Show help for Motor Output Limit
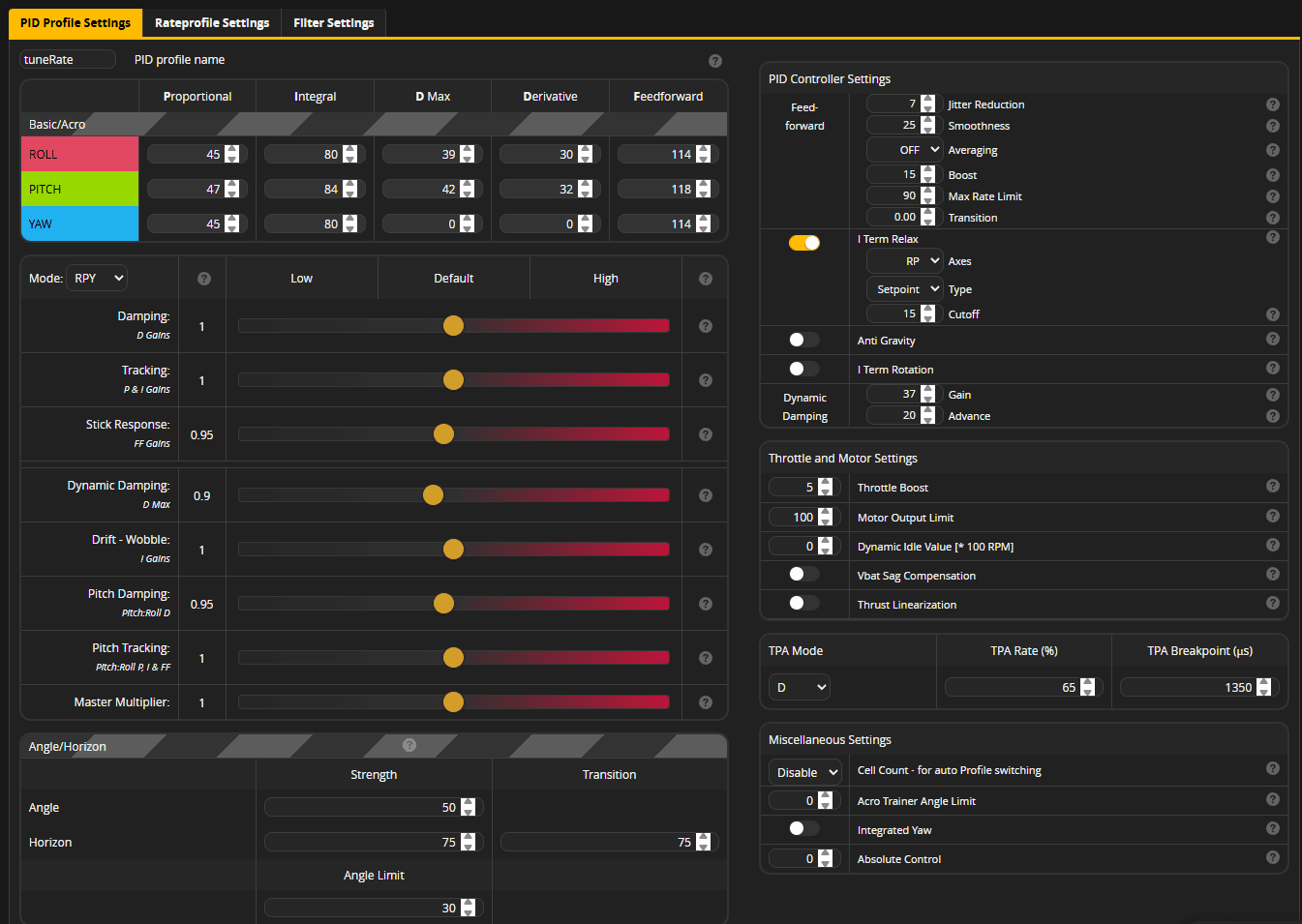This screenshot has height=924, width=1302. (1273, 516)
